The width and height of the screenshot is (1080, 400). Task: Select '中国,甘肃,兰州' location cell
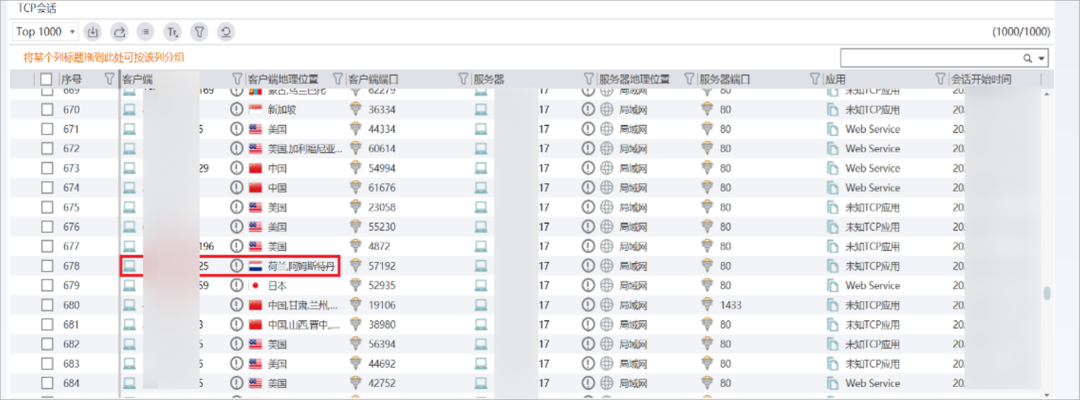pyautogui.click(x=302, y=305)
